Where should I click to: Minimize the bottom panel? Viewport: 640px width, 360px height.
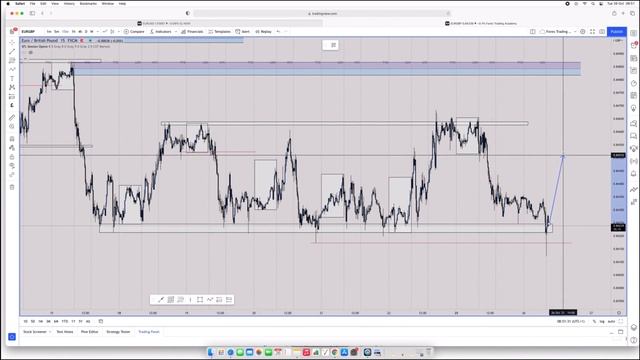[x=611, y=332]
